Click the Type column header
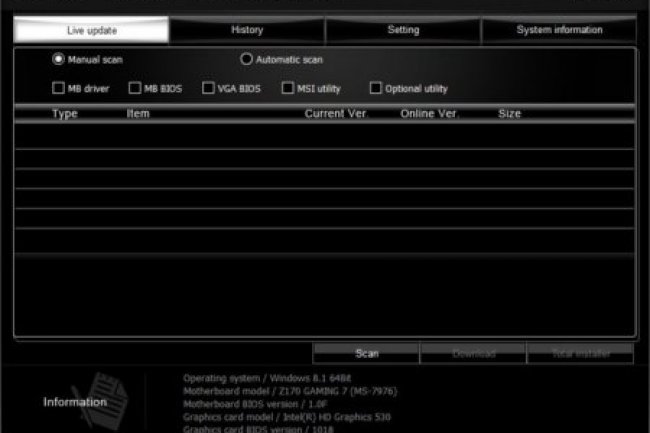Image resolution: width=650 pixels, height=433 pixels. pos(65,114)
